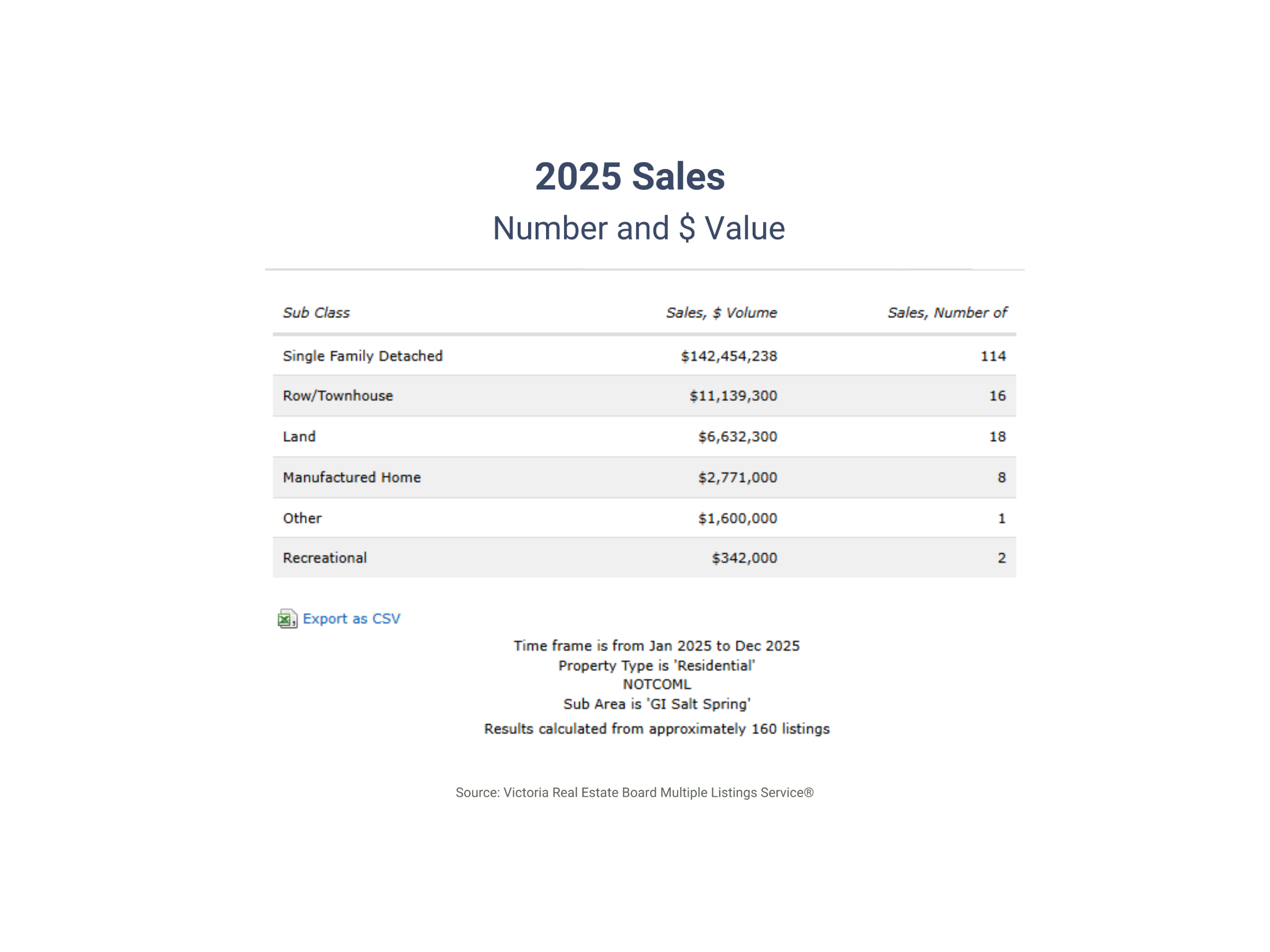Click the Manufactured Home row label
The image size is (1270, 952).
(352, 477)
